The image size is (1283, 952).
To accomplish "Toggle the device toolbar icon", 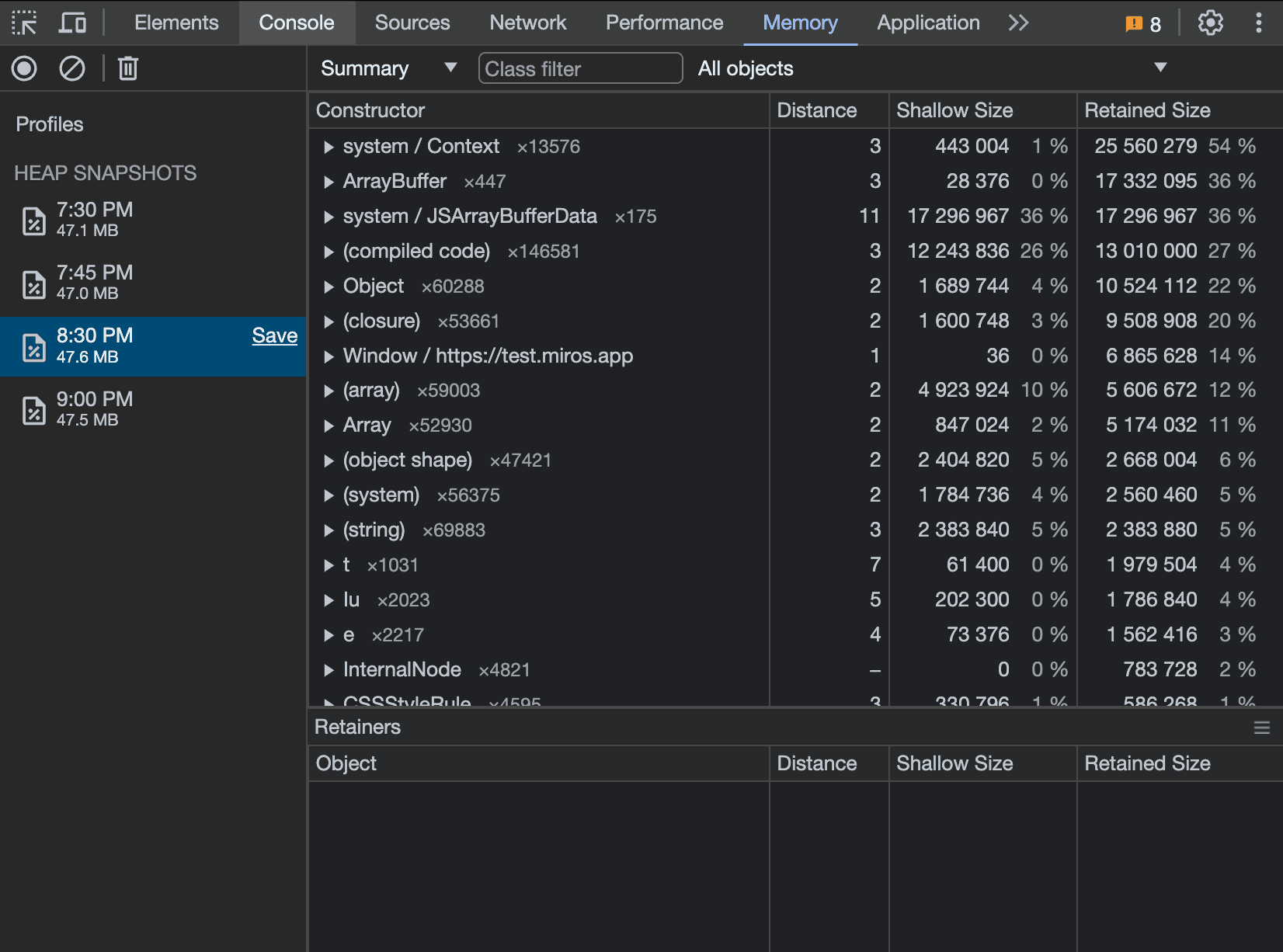I will [x=72, y=23].
